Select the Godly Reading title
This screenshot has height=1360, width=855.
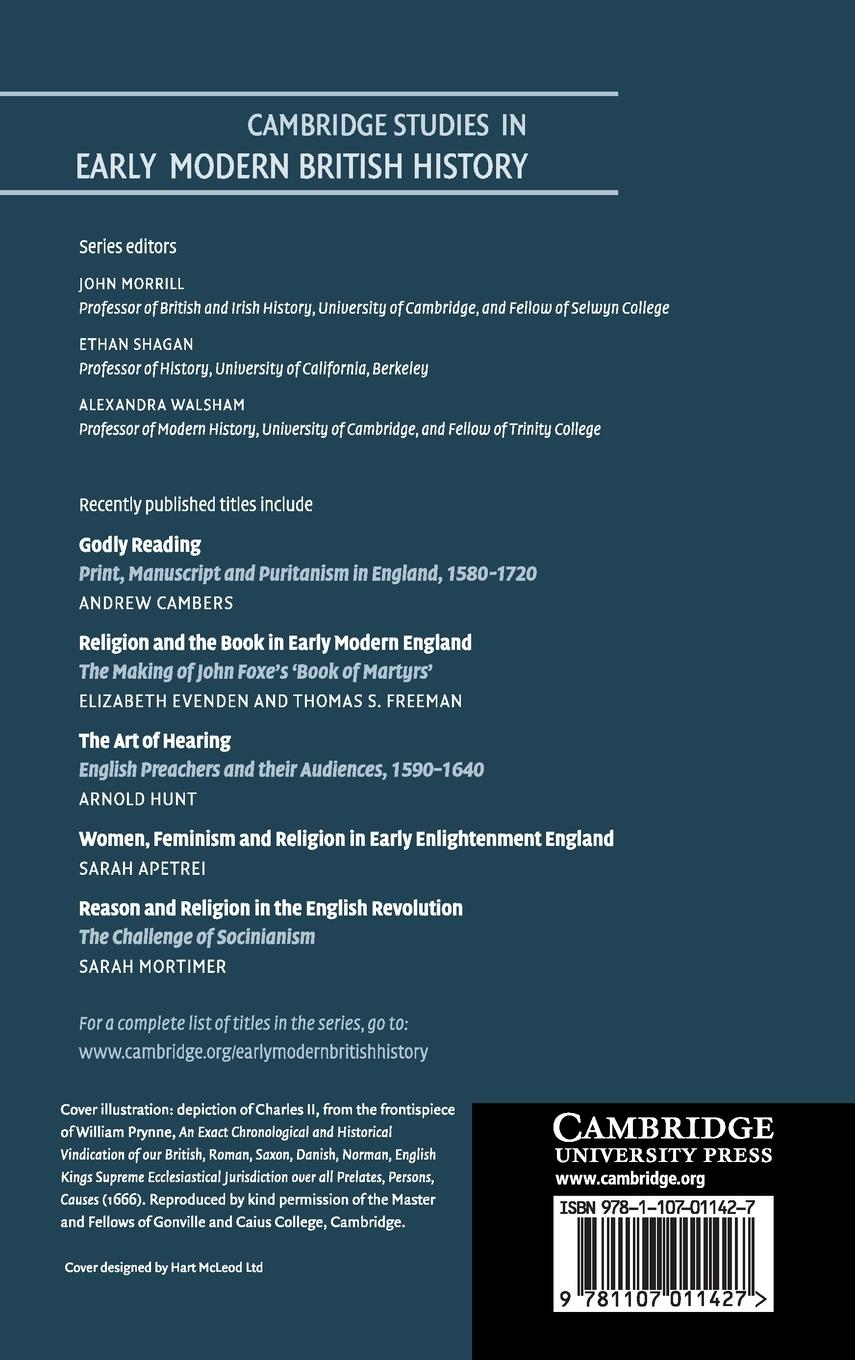point(140,545)
